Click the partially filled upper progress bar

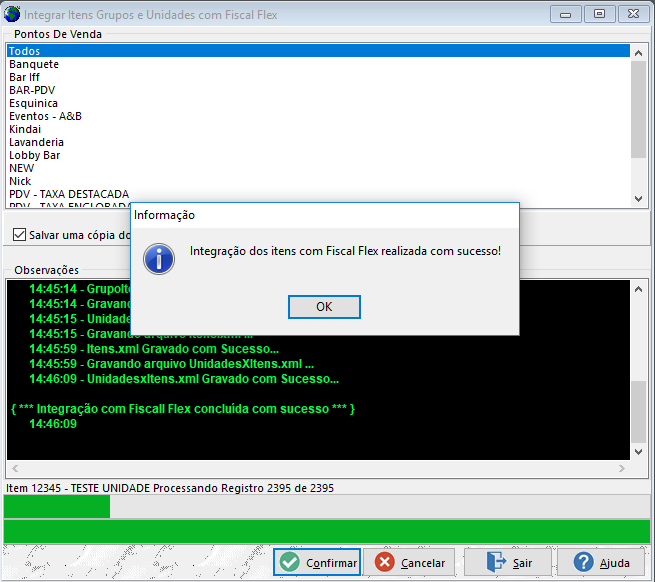point(327,506)
